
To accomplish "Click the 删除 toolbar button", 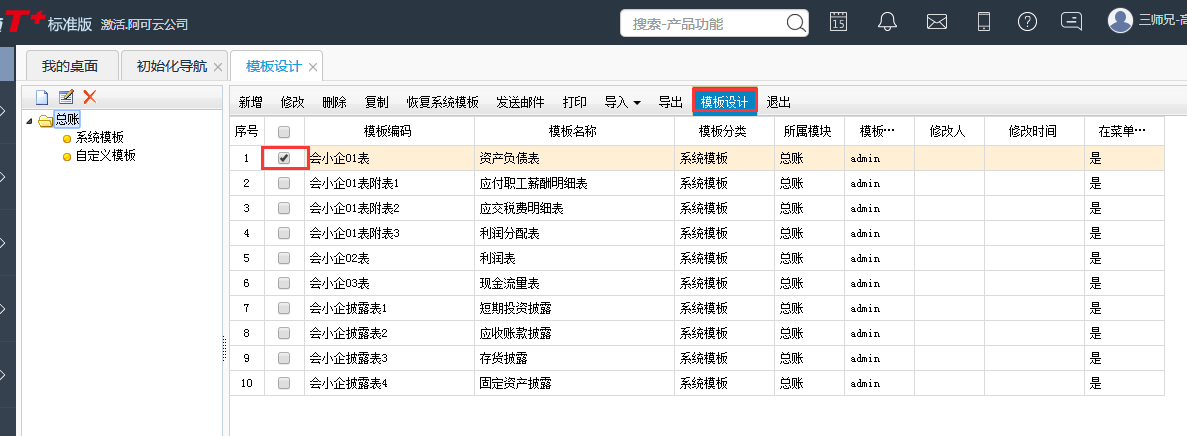I will (335, 102).
